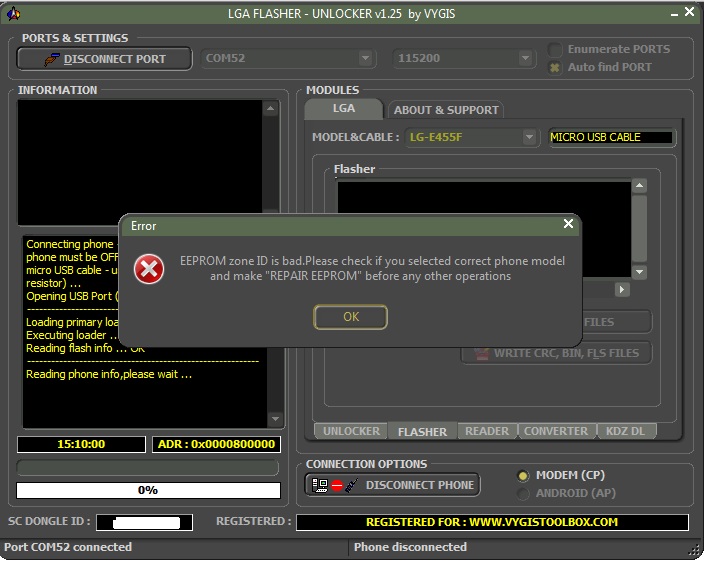Click the Flasher list scrollbar thumb
The image size is (704, 564).
coord(639,228)
